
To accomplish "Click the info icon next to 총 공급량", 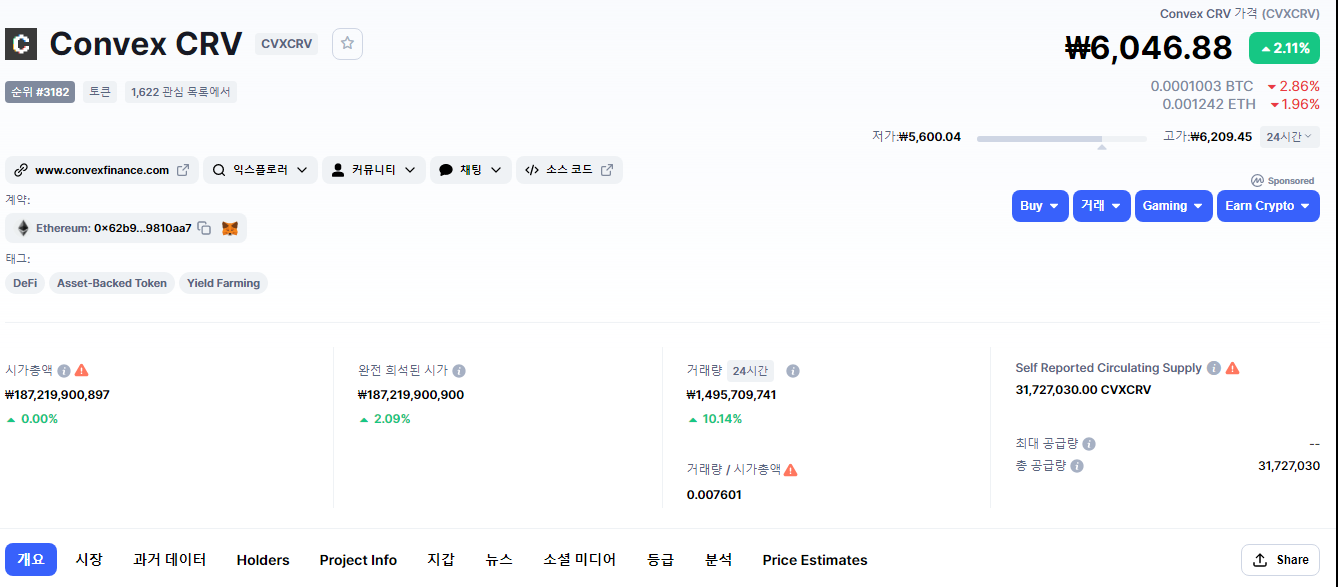I will point(1077,466).
